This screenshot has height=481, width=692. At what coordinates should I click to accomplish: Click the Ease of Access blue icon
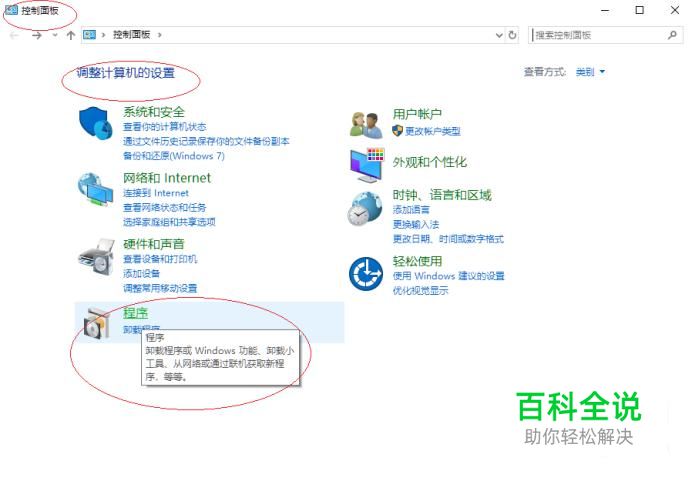[x=366, y=274]
